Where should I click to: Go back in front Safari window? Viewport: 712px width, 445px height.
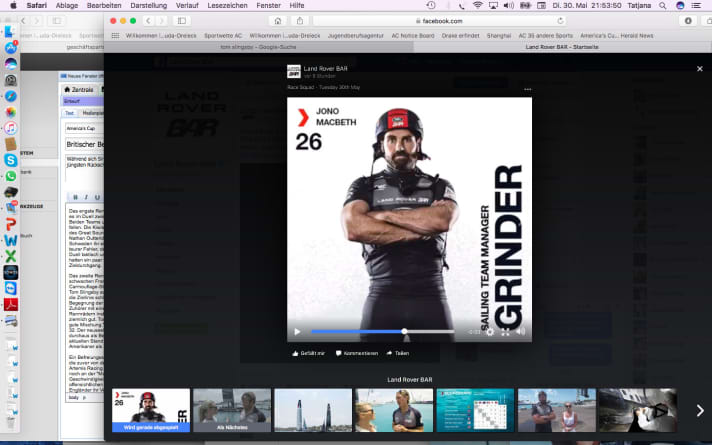pos(148,21)
